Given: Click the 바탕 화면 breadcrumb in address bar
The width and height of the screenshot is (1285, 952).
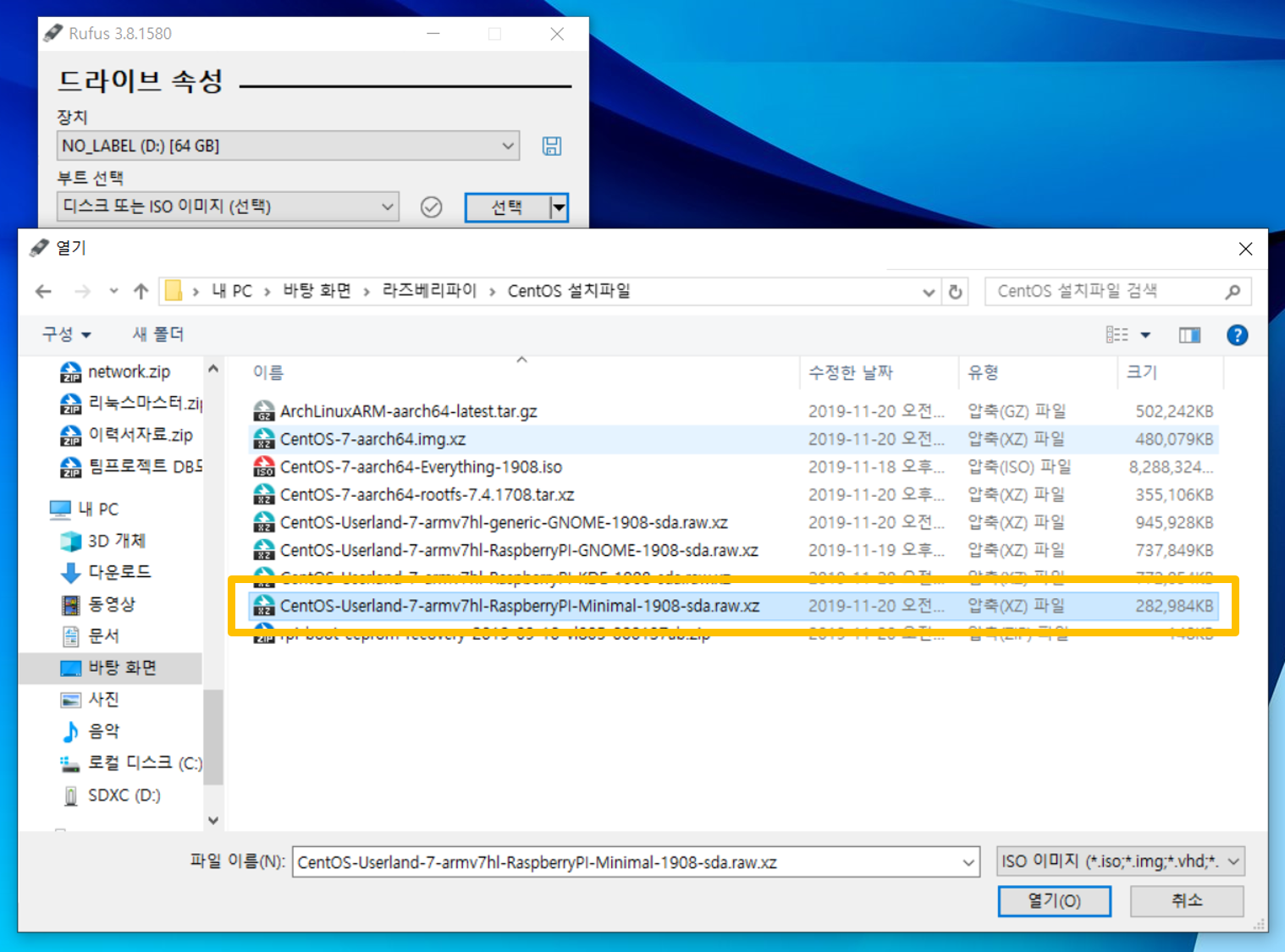Looking at the screenshot, I should click(x=317, y=291).
